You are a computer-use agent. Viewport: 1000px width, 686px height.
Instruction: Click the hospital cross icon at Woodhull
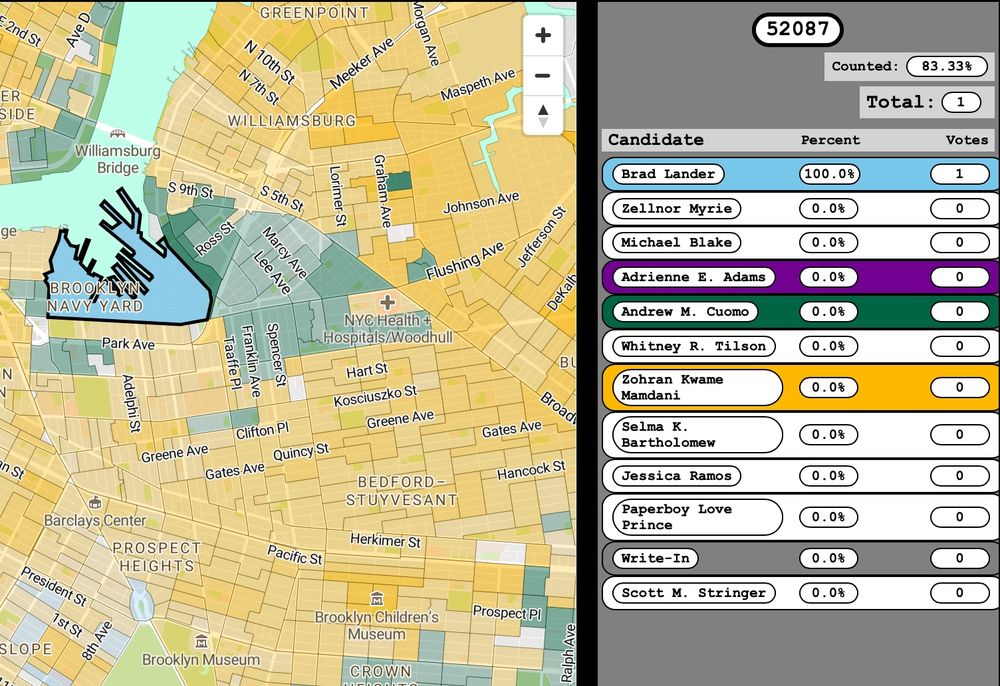point(387,302)
